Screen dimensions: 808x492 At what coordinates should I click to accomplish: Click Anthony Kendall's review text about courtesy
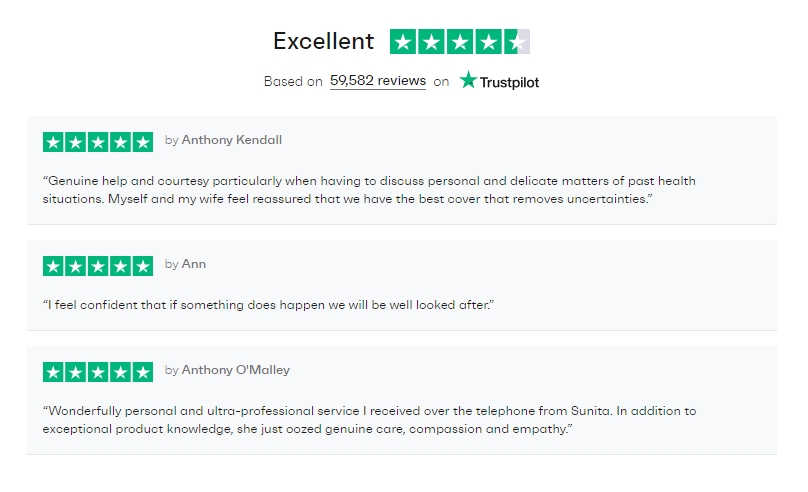(x=369, y=190)
